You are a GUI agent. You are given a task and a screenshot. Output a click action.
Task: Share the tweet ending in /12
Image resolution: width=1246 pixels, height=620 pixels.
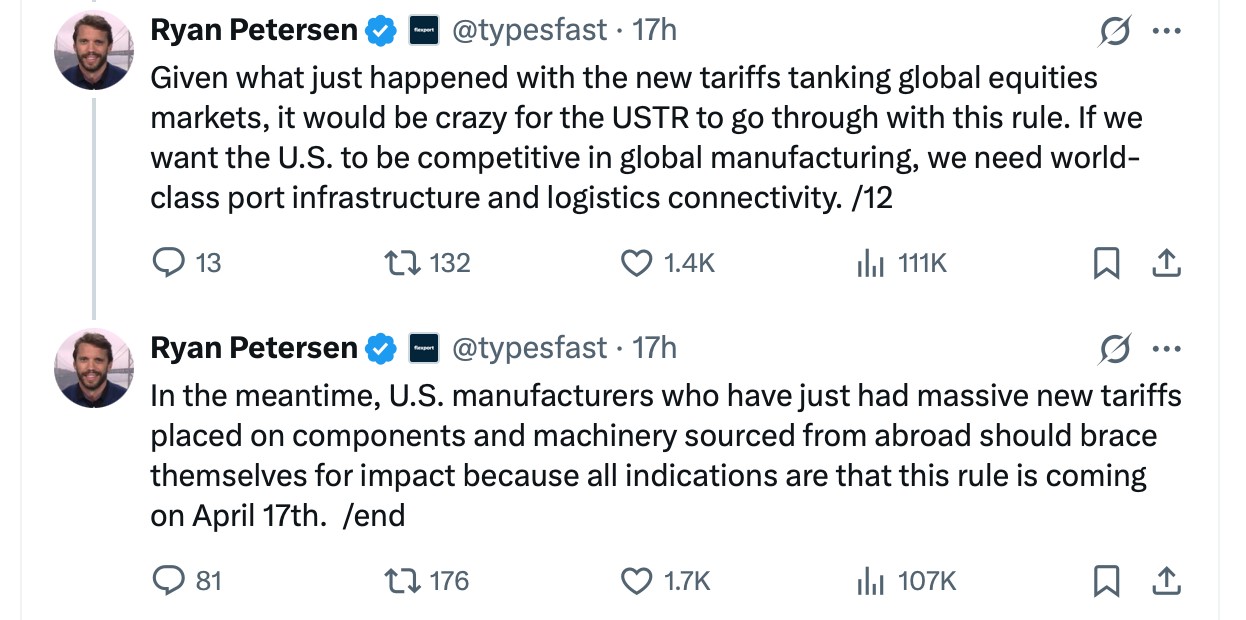click(1167, 263)
